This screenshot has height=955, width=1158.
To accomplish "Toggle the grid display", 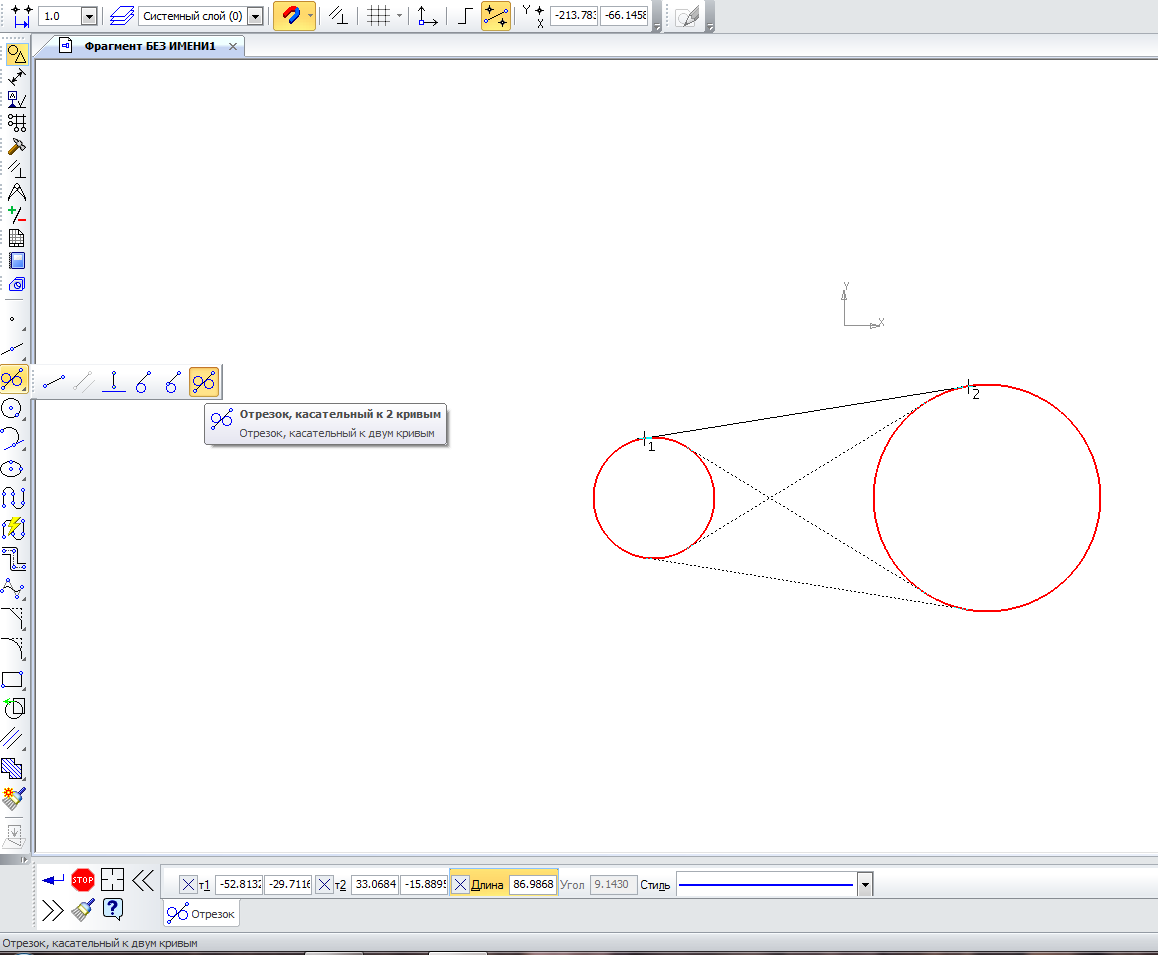I will click(x=378, y=16).
